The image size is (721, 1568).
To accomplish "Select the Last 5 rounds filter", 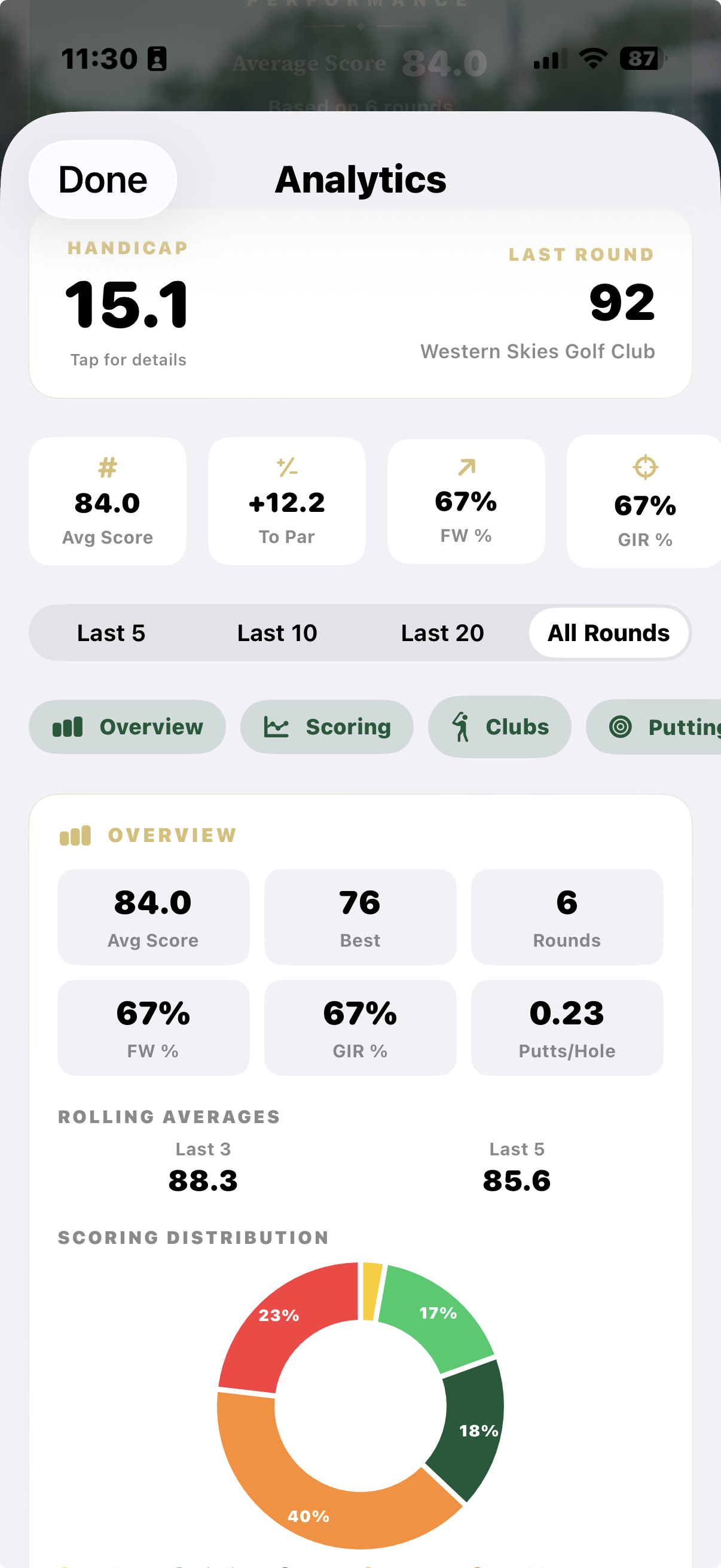I will pos(111,633).
